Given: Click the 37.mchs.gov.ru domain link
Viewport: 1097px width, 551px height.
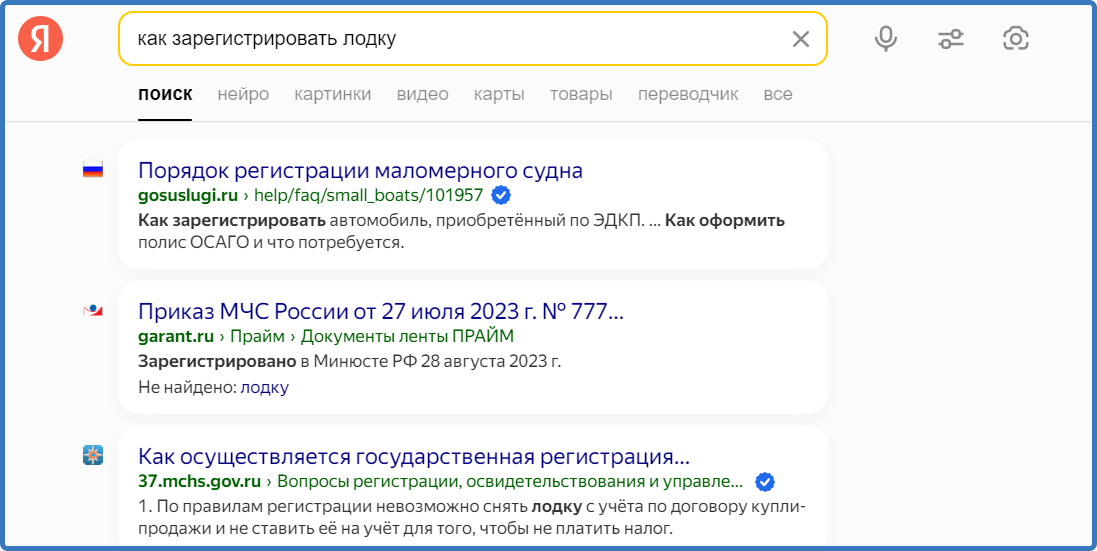Looking at the screenshot, I should (199, 482).
